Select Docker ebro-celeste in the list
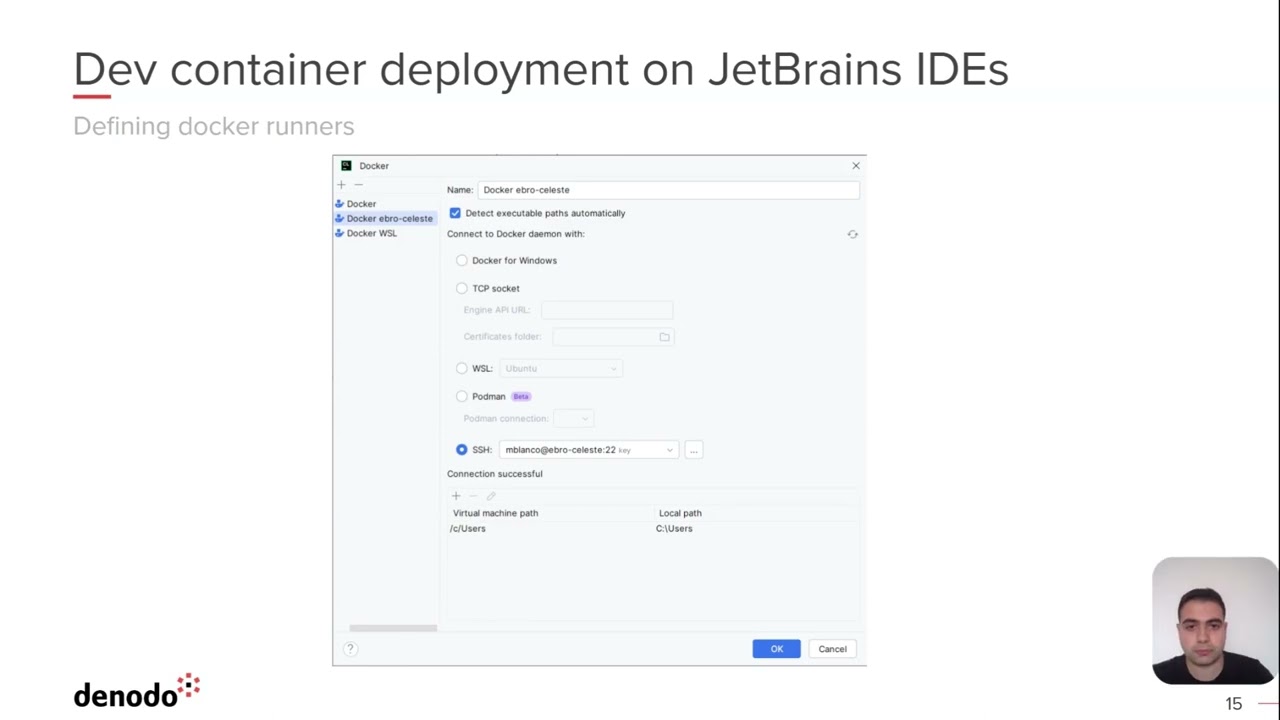The width and height of the screenshot is (1280, 720). pyautogui.click(x=385, y=218)
